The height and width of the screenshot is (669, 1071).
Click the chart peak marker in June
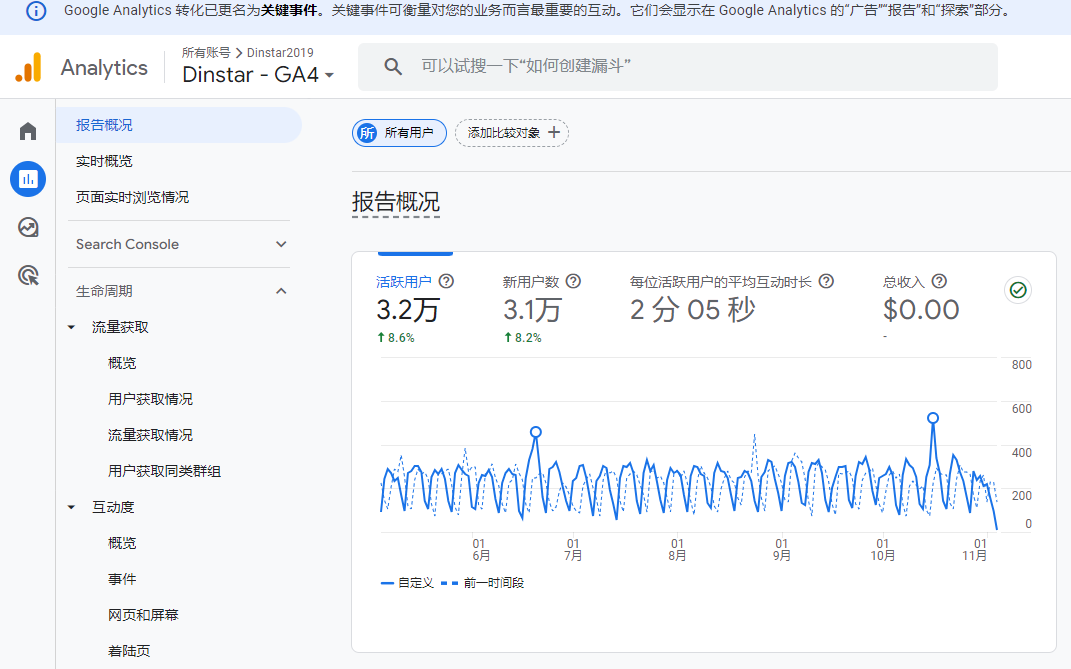[x=536, y=432]
